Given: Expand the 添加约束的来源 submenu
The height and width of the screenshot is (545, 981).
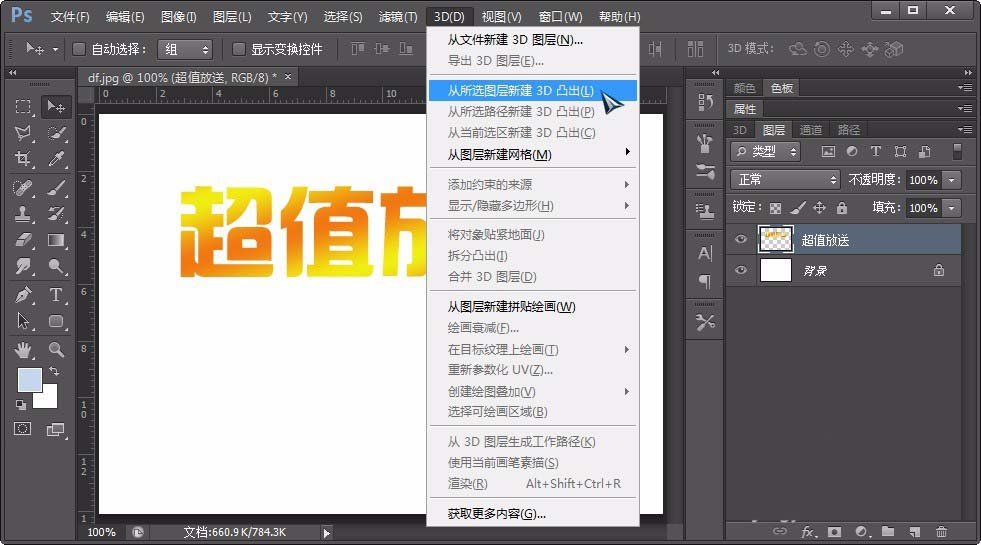Looking at the screenshot, I should (x=532, y=185).
